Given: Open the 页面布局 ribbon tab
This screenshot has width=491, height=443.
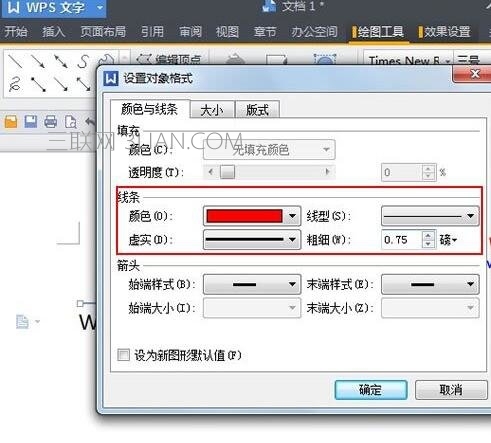Looking at the screenshot, I should (x=103, y=32).
